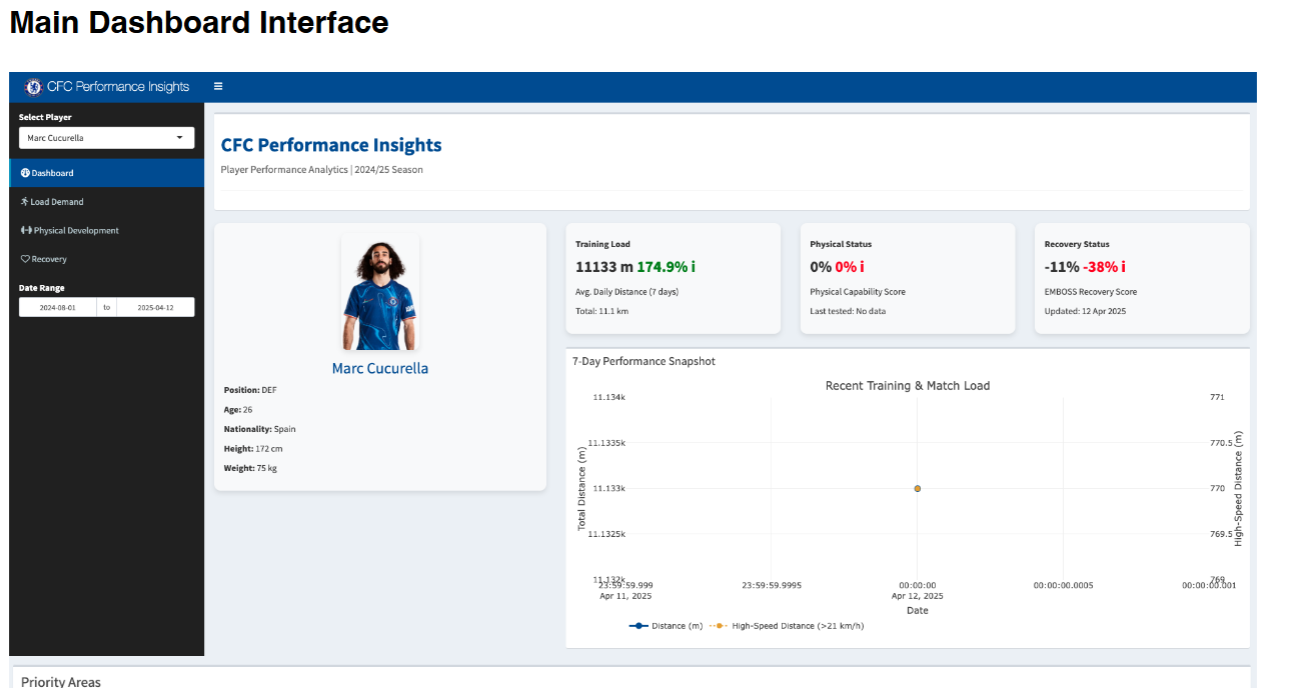This screenshot has height=688, width=1301.
Task: Click the 11133 m training load value
Action: tap(604, 267)
